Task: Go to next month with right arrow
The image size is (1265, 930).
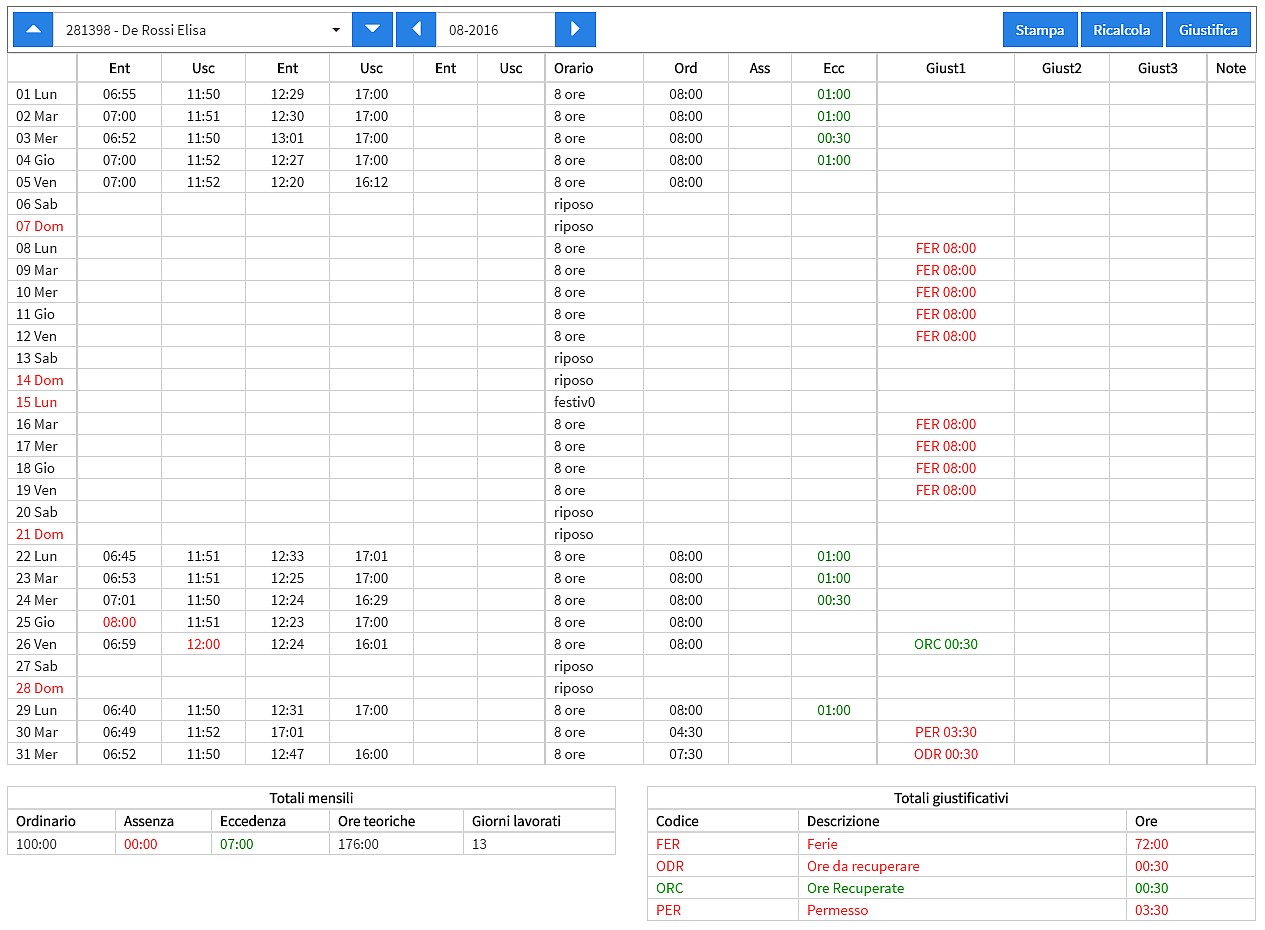Action: 575,30
